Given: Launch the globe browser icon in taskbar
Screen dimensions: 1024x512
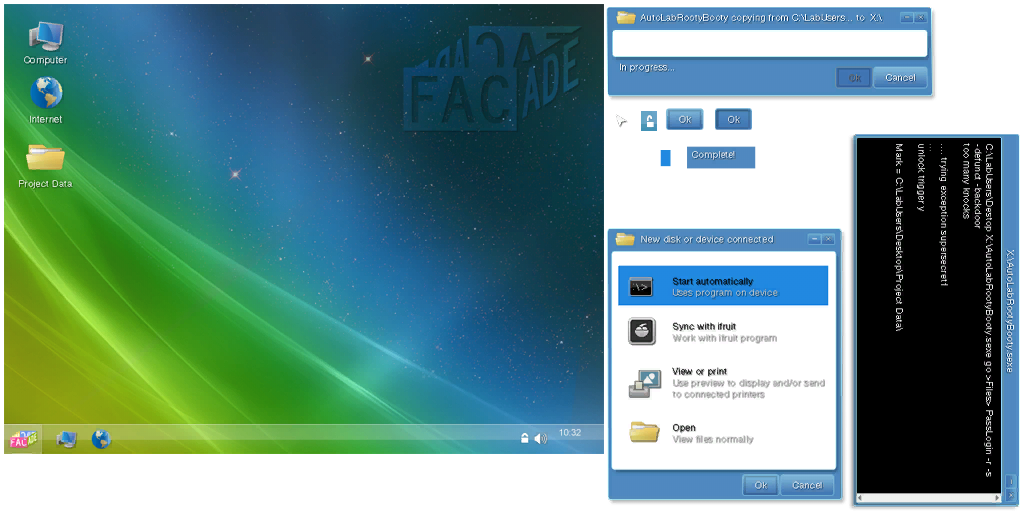Looking at the screenshot, I should point(101,439).
